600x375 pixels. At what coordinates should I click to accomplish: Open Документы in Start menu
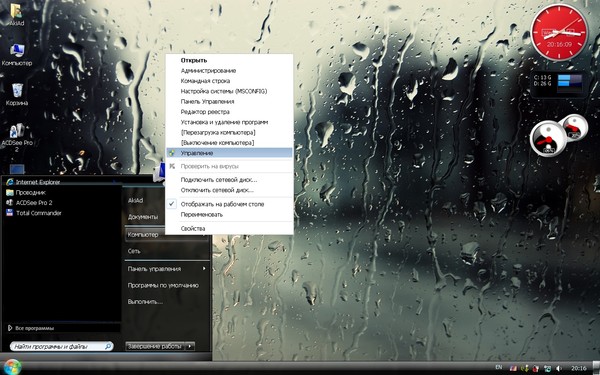pos(143,217)
